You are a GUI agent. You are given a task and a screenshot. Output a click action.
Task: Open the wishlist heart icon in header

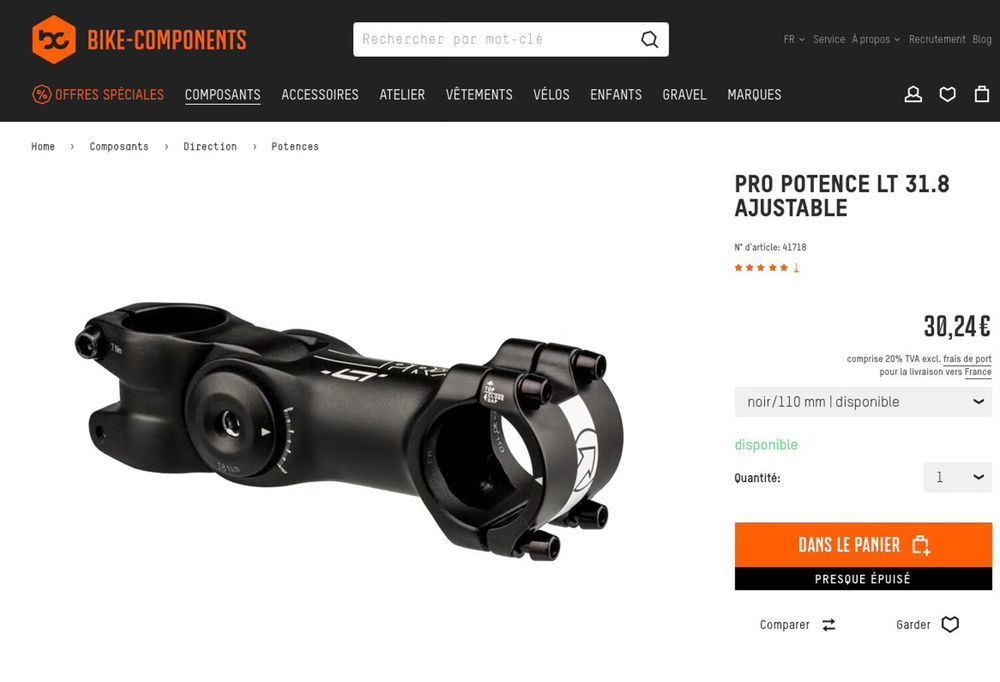click(x=948, y=94)
